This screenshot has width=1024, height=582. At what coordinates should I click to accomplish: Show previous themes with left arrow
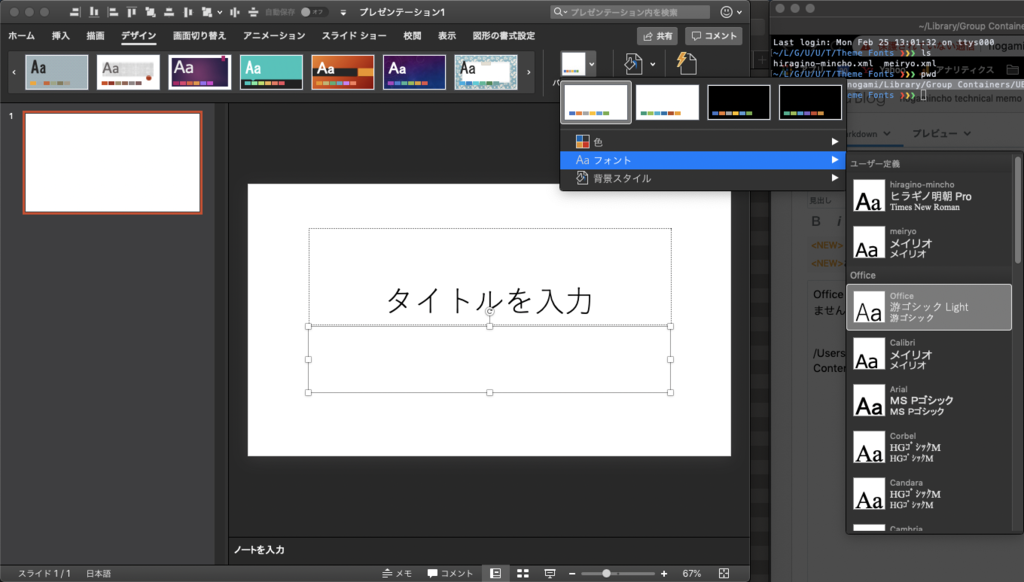pos(14,72)
